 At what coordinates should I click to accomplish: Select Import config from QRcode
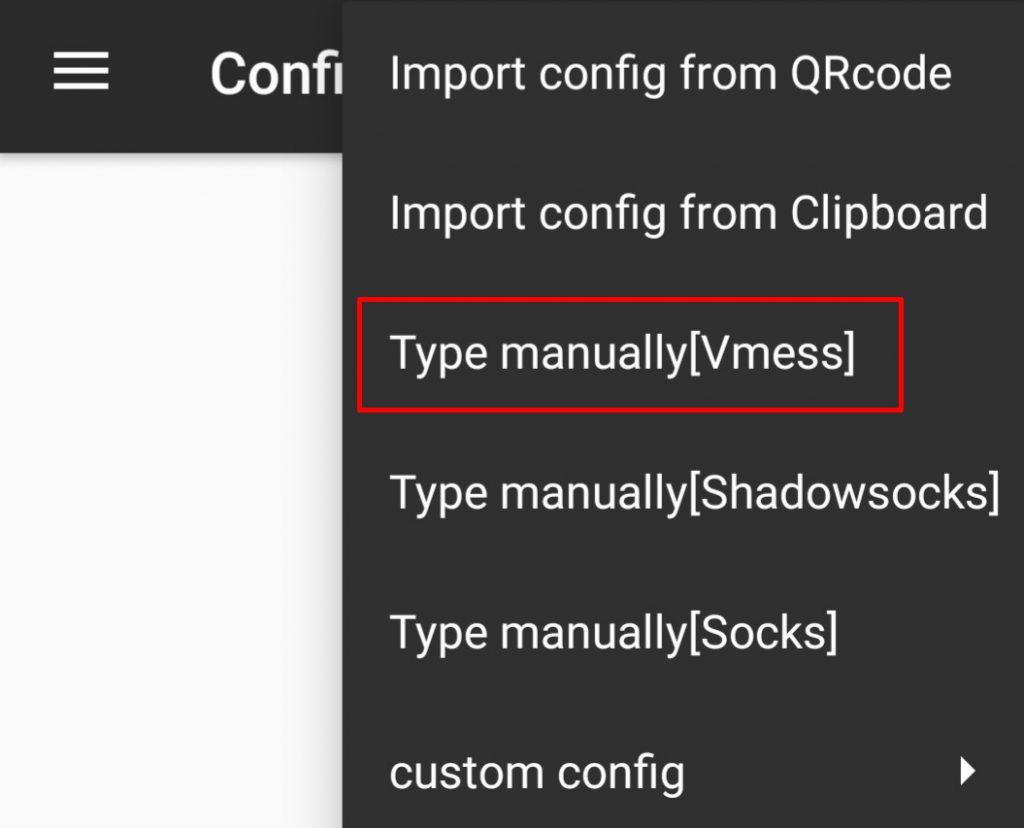tap(670, 73)
